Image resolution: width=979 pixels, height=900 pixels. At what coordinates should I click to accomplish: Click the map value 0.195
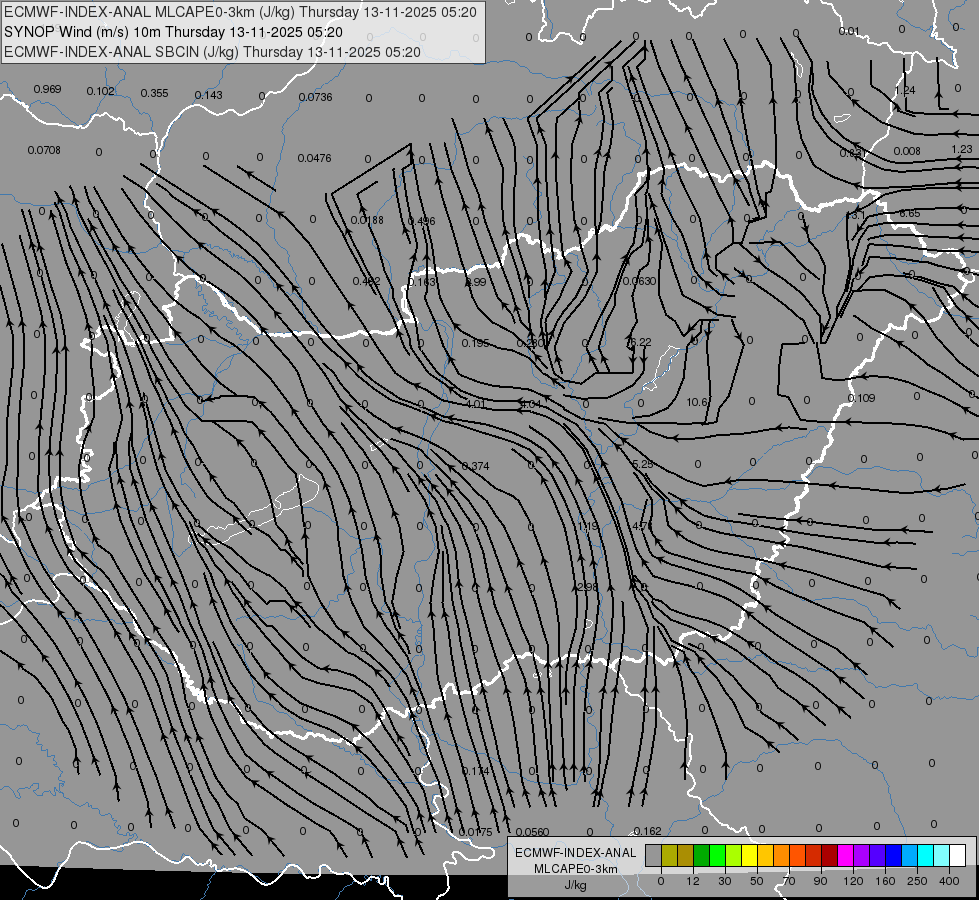pyautogui.click(x=476, y=343)
